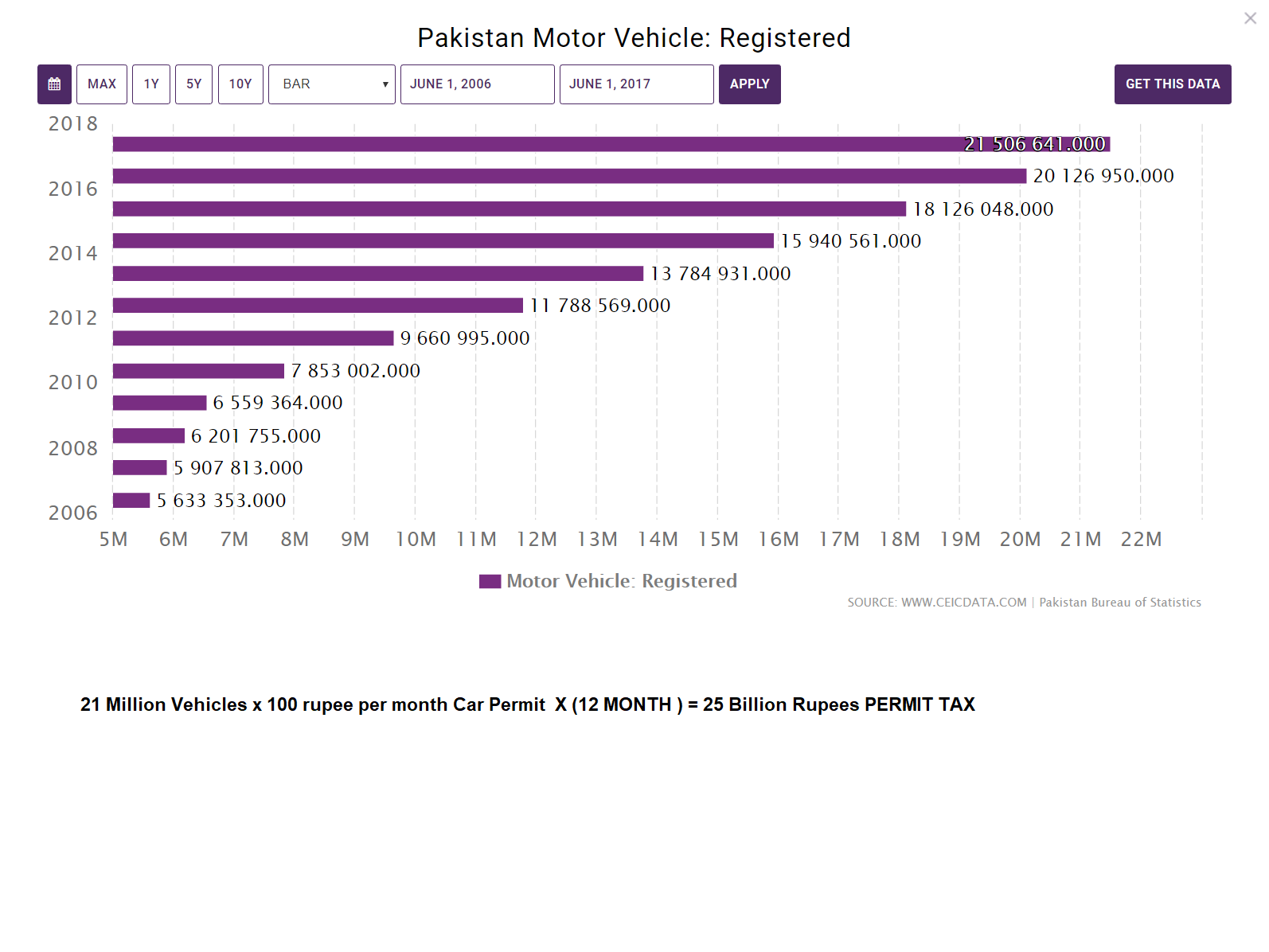Select the bar labeled 13 784 931.000
This screenshot has width=1269, height=952.
[x=378, y=273]
